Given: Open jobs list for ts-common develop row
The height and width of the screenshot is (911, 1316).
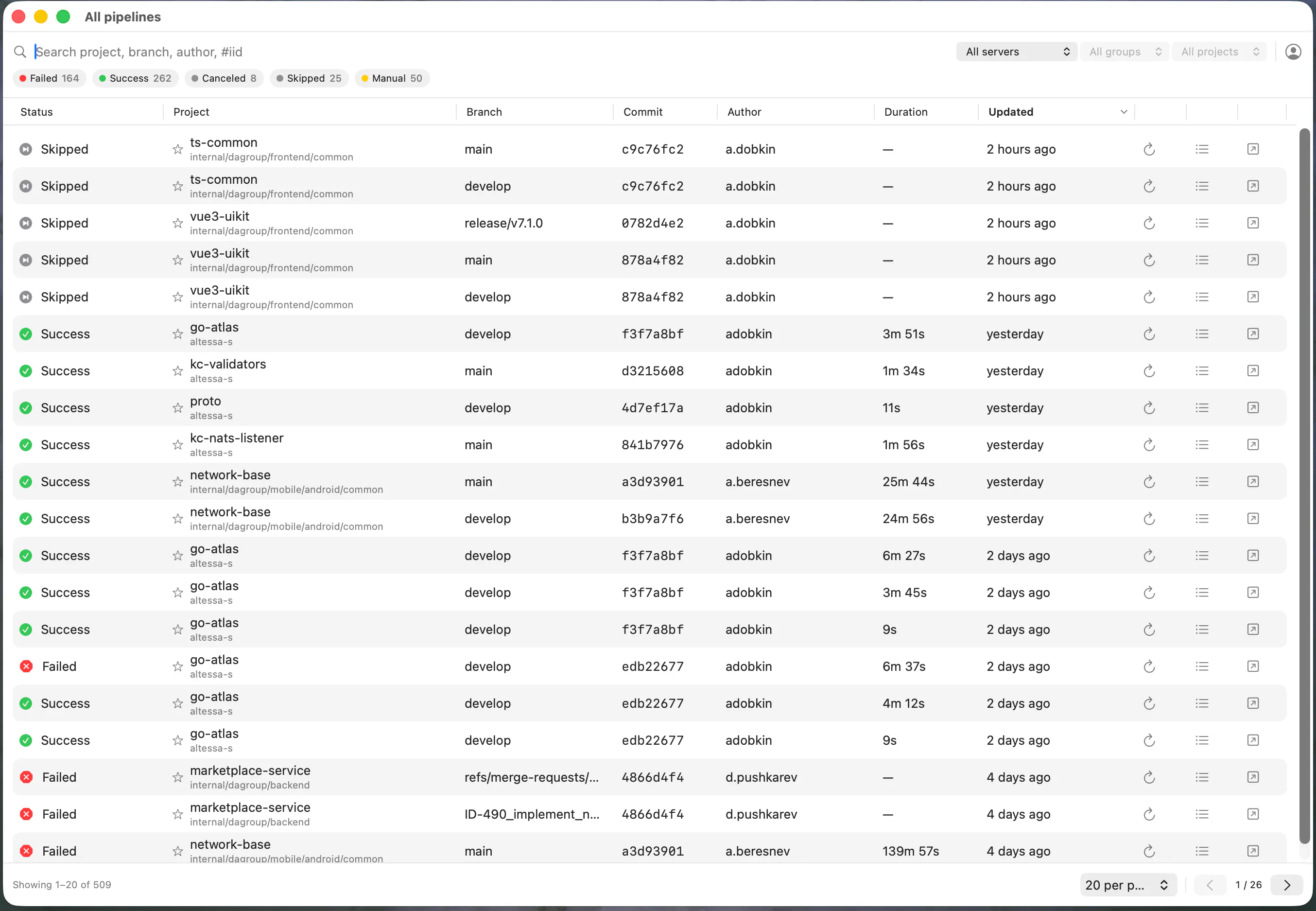Looking at the screenshot, I should [1202, 186].
